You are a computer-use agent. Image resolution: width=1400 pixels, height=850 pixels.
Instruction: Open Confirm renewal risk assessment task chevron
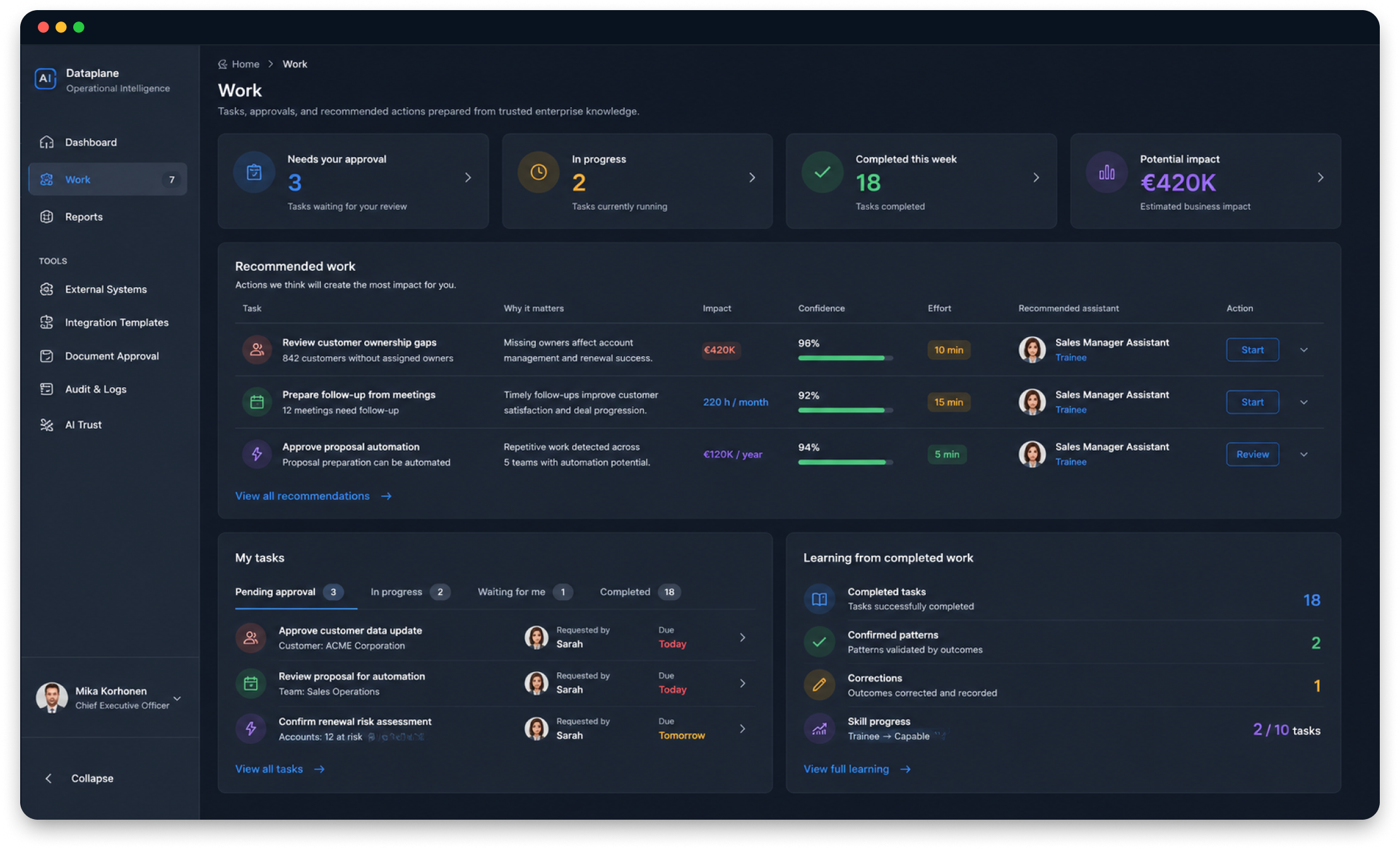coord(742,729)
